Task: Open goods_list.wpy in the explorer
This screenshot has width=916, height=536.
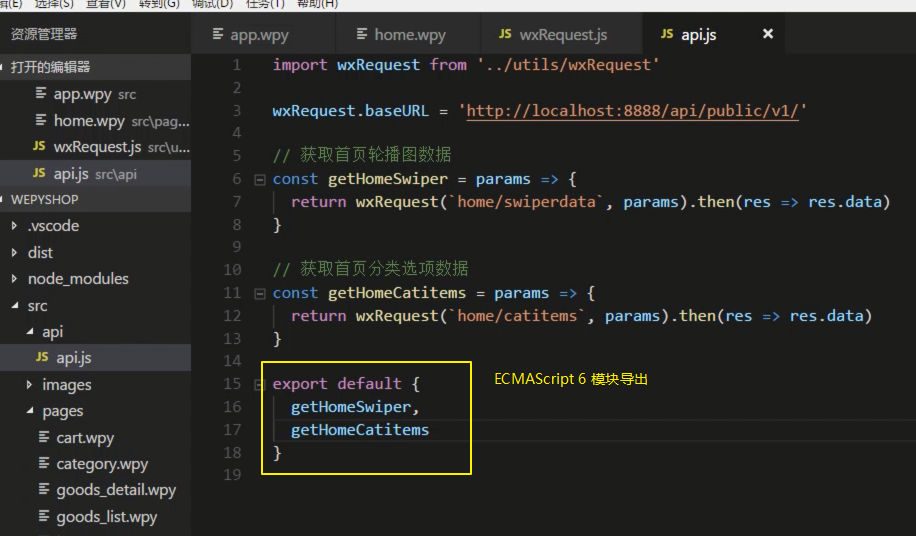Action: coord(106,516)
